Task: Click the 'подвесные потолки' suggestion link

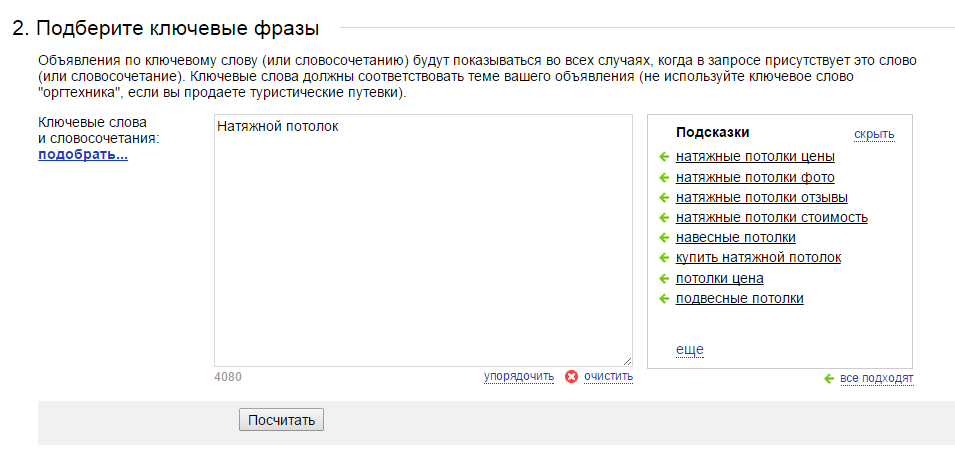Action: (739, 298)
